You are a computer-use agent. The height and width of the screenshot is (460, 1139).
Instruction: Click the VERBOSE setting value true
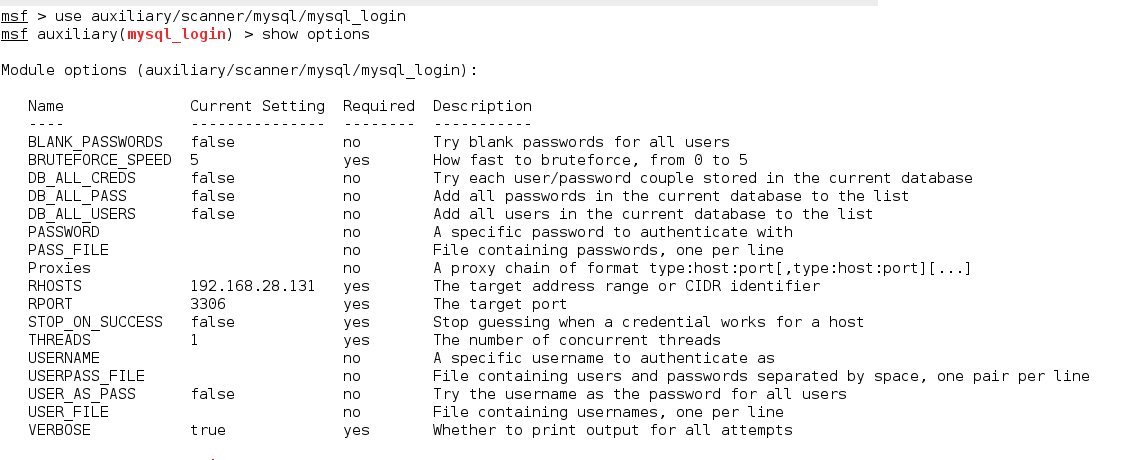click(208, 430)
